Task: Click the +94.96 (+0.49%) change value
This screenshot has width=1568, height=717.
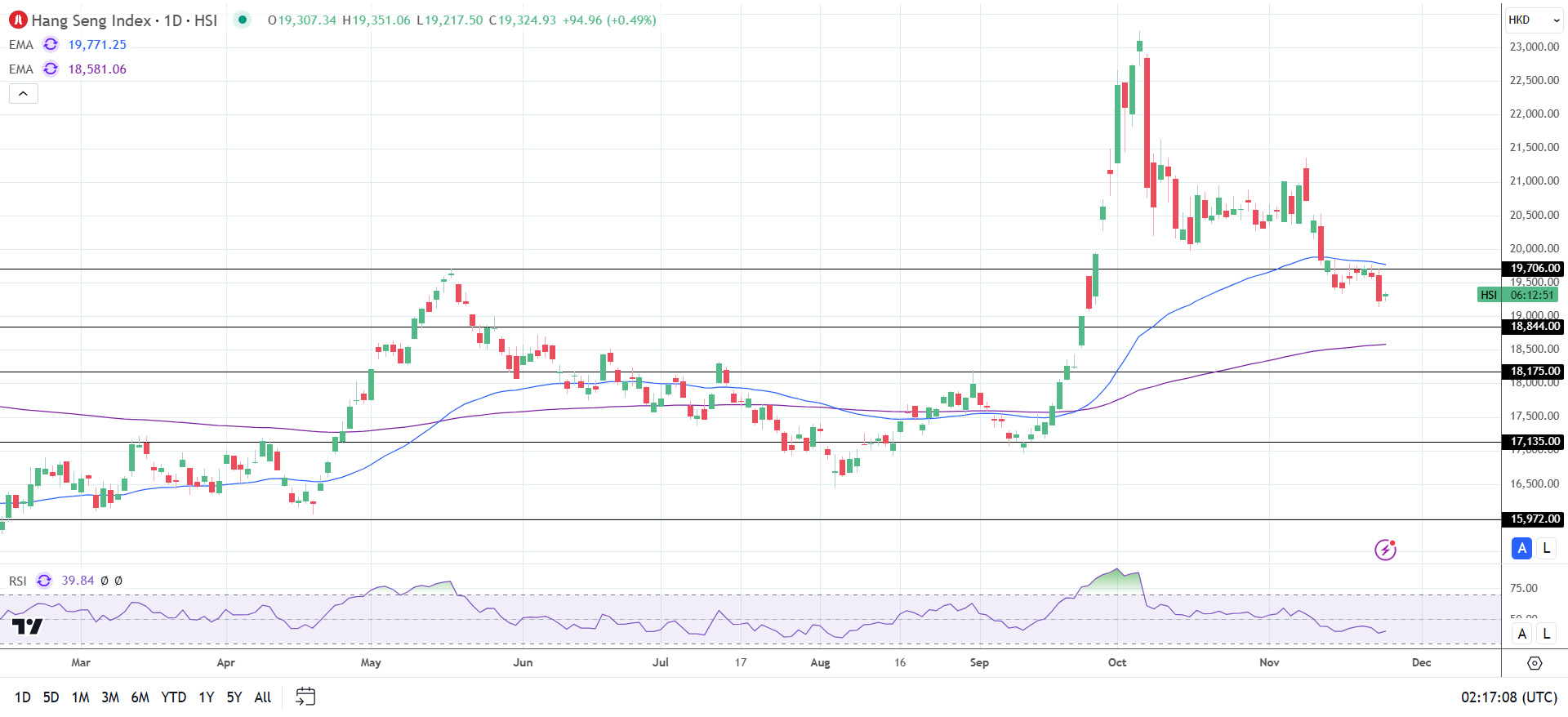Action: tap(609, 20)
